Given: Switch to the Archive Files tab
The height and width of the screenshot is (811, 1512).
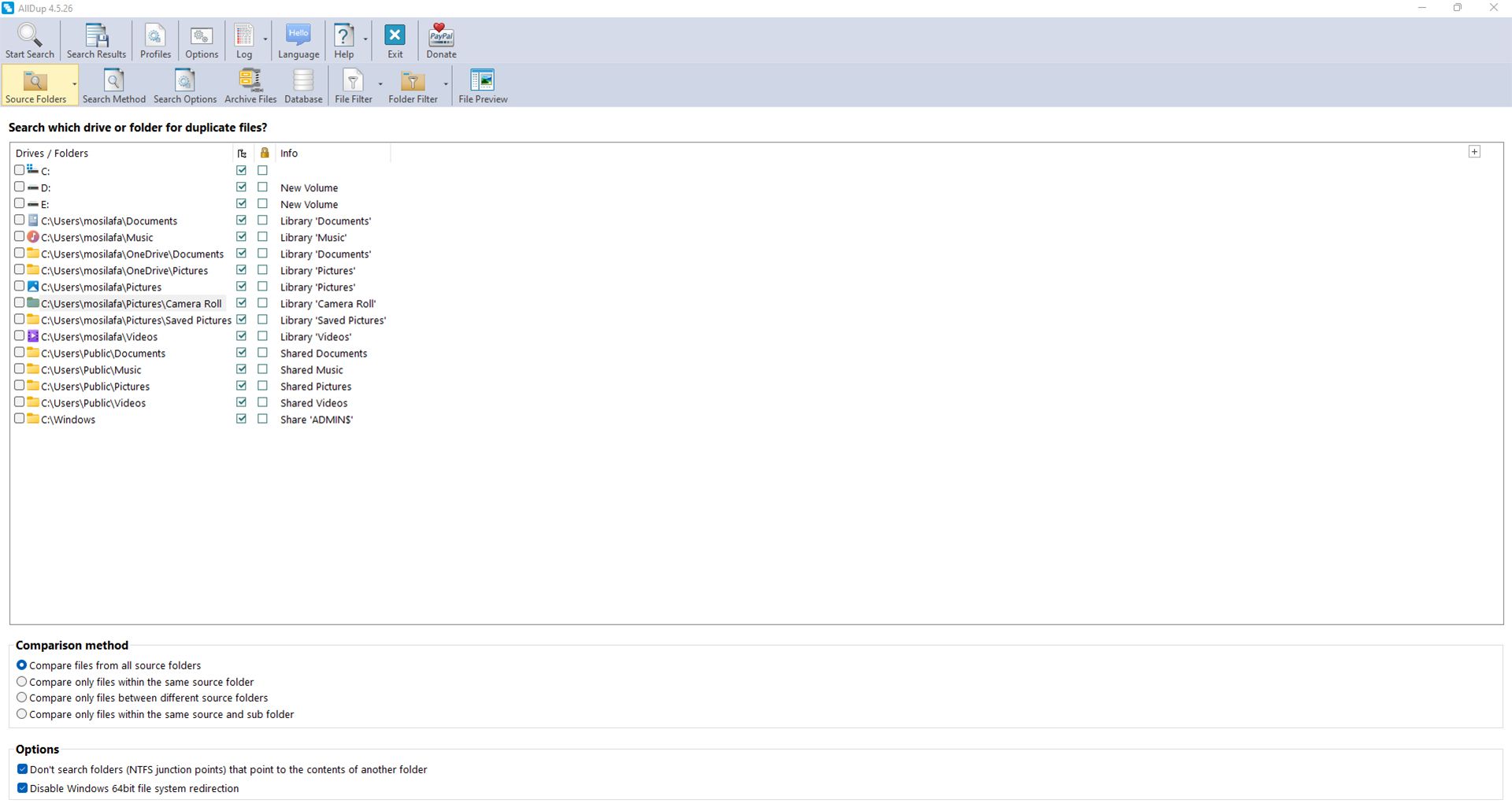Looking at the screenshot, I should pyautogui.click(x=250, y=86).
